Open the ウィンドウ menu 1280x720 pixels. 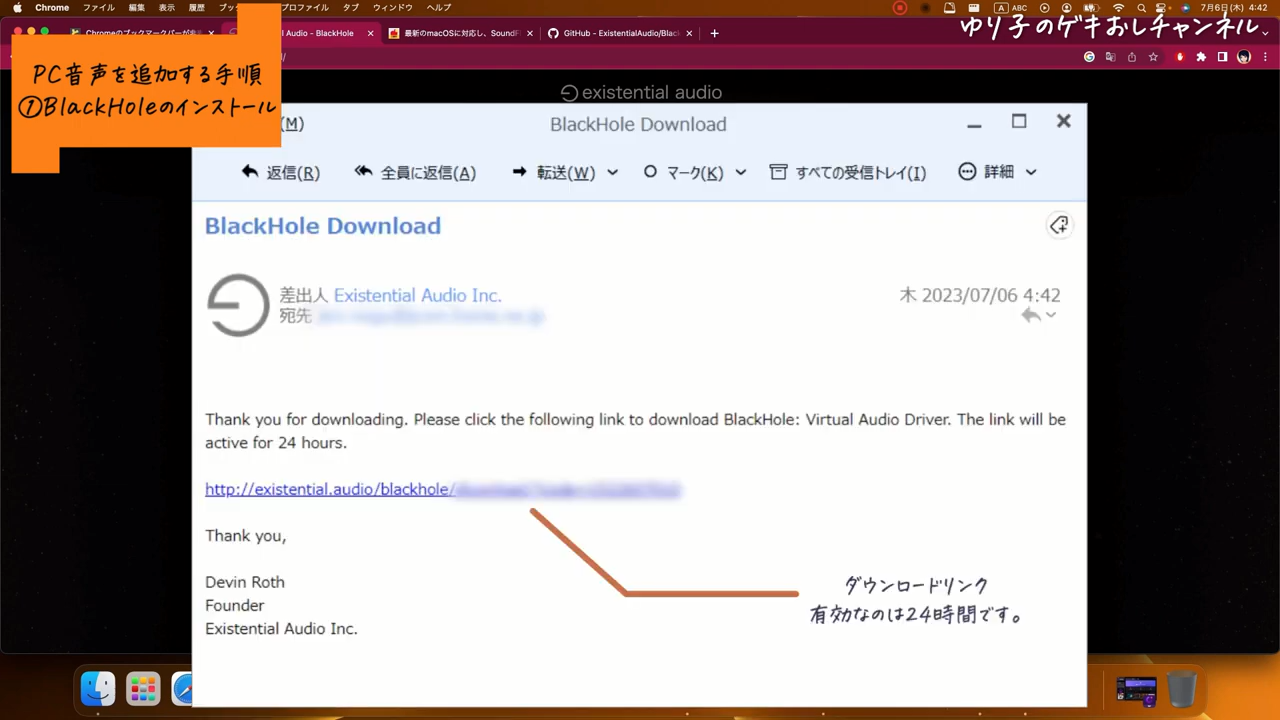coord(392,8)
